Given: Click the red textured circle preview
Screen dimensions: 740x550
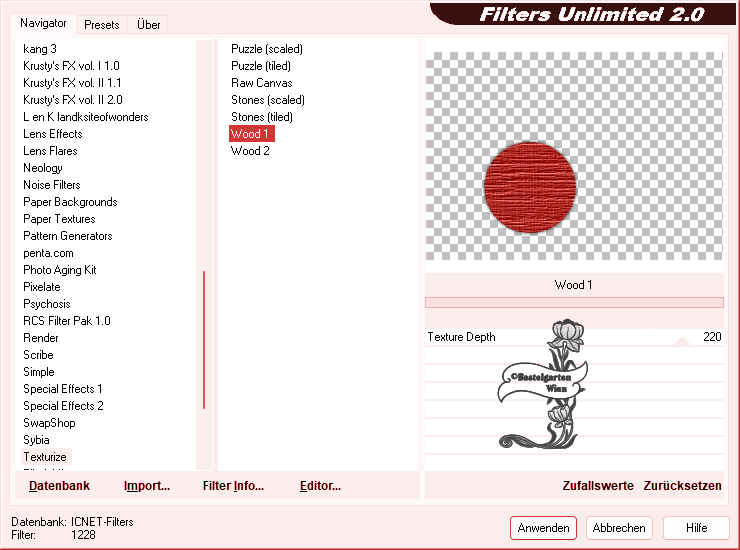Looking at the screenshot, I should click(530, 187).
